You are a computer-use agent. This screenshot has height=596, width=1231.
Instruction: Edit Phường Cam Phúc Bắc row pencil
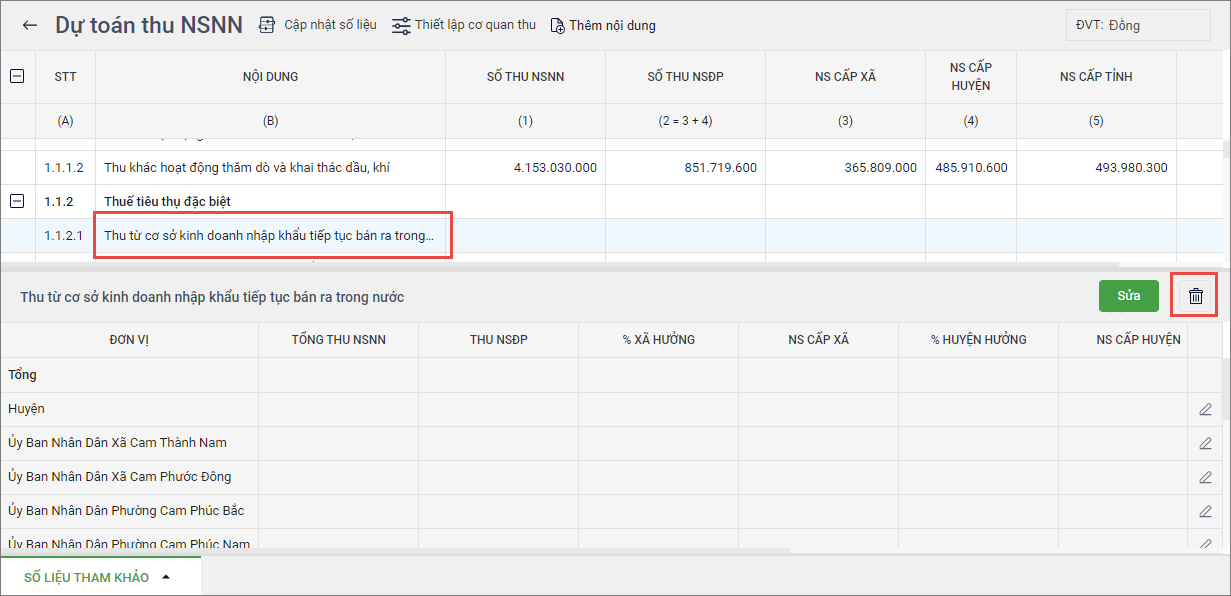coord(1205,511)
